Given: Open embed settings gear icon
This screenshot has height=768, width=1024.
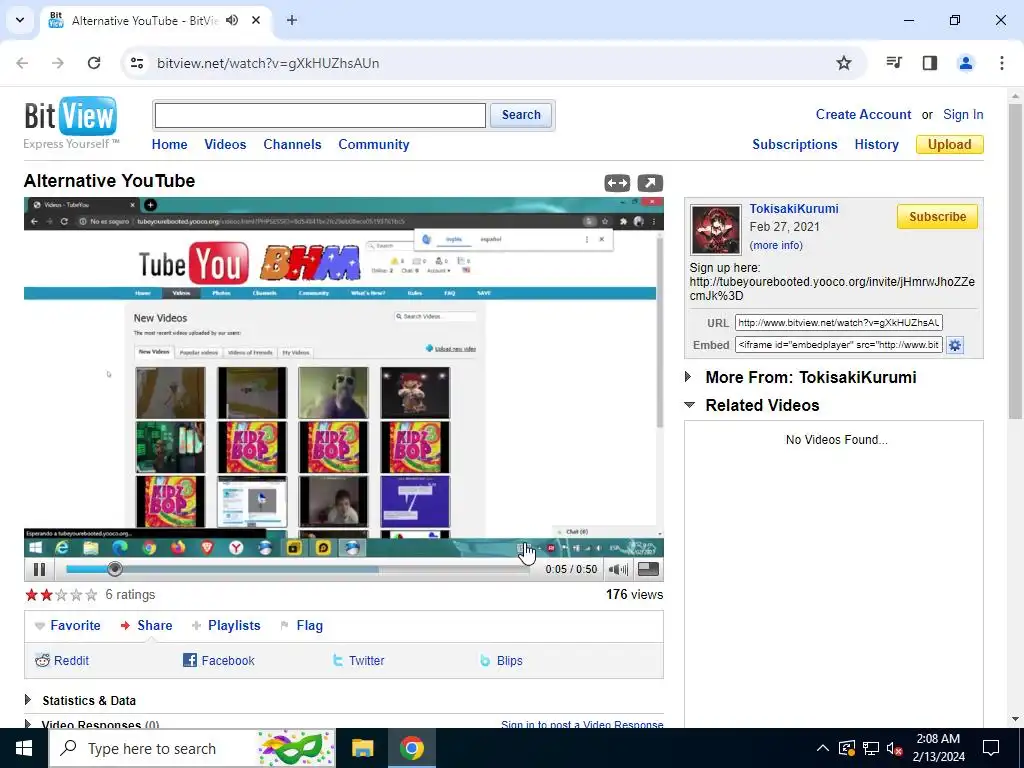Looking at the screenshot, I should click(955, 345).
